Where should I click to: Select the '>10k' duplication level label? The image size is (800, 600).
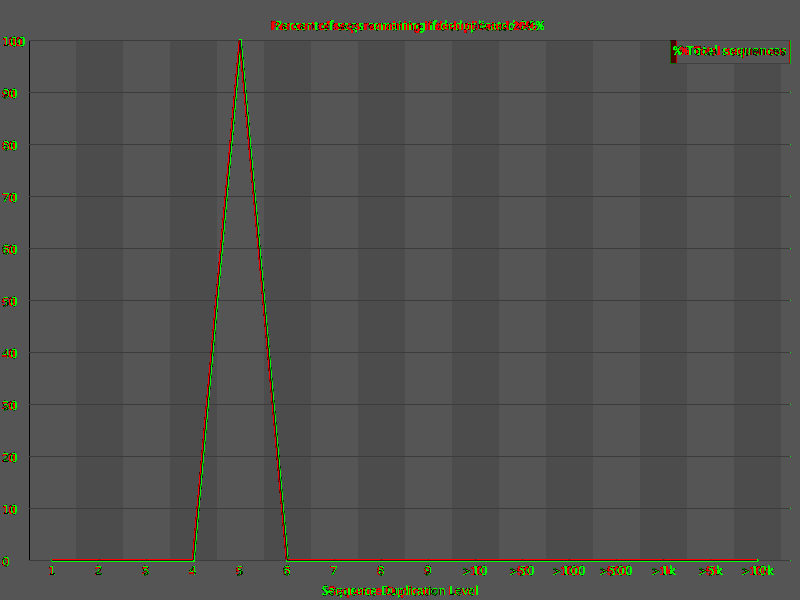pos(758,570)
